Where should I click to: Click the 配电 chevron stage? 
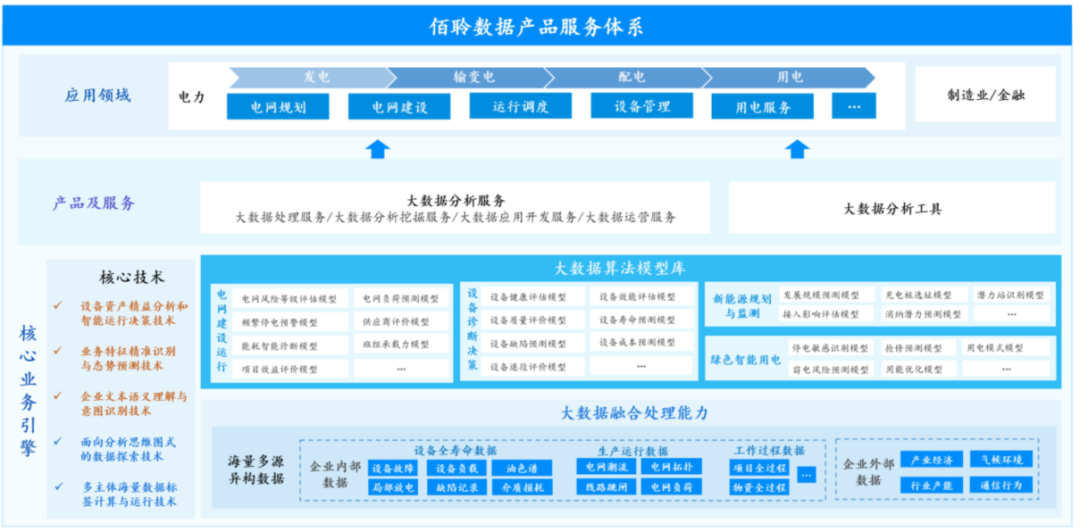[627, 77]
